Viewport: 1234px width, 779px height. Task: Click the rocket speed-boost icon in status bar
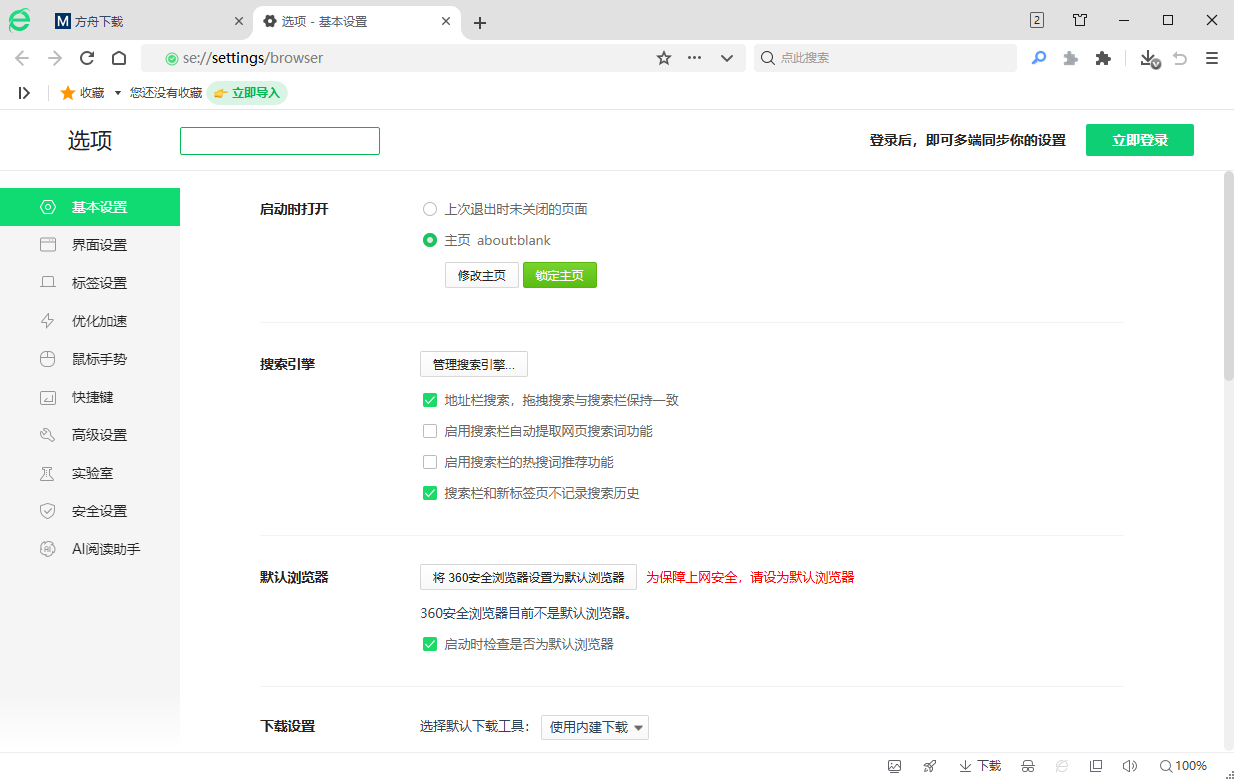pos(930,765)
